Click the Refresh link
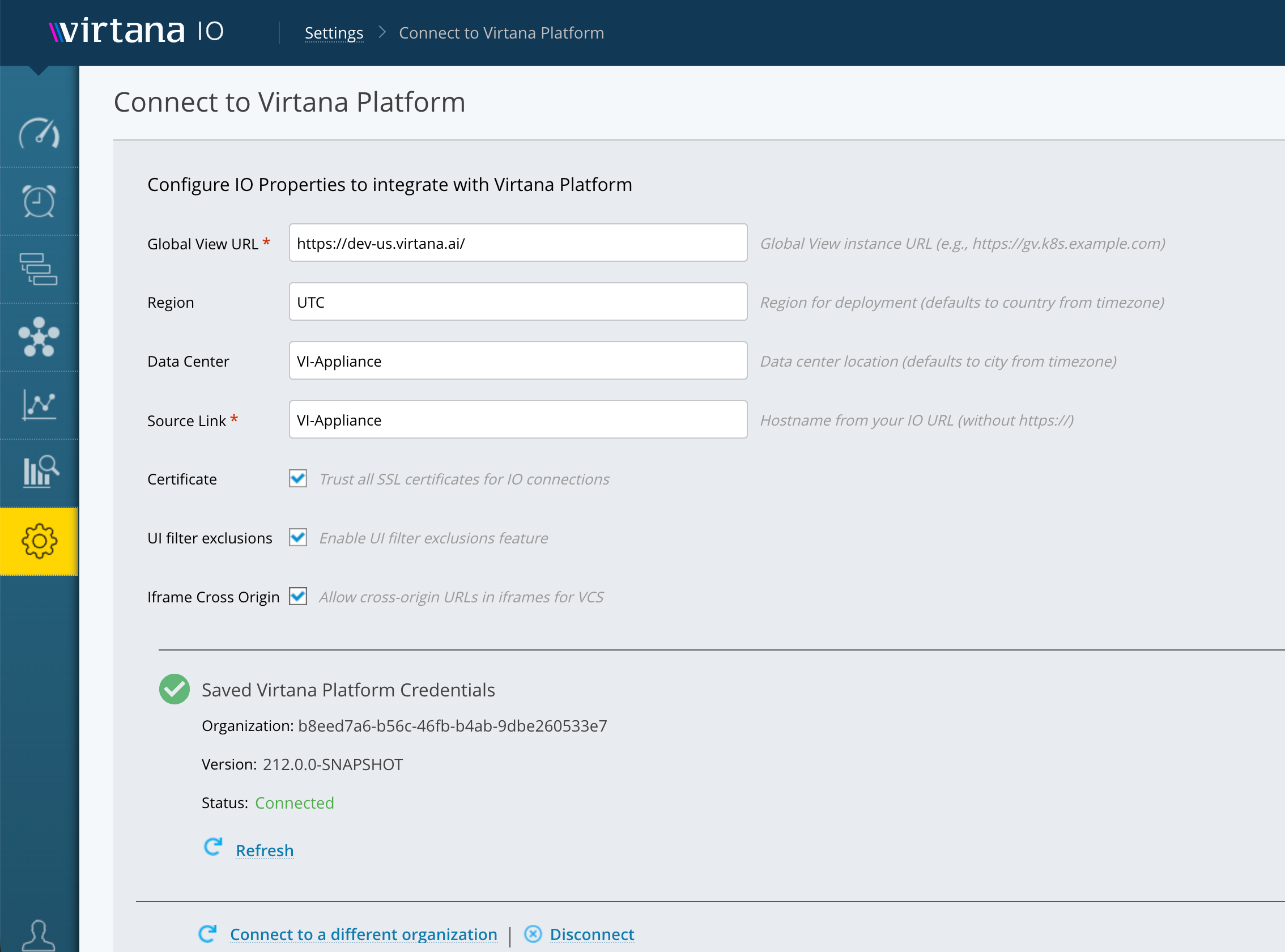Screen dimensions: 1285x952 click(265, 850)
